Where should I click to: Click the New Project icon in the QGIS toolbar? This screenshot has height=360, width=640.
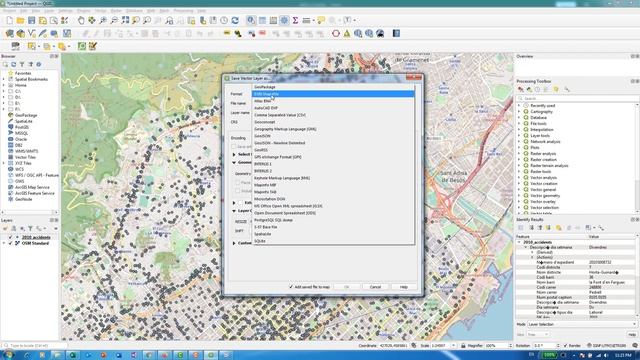pos(9,20)
